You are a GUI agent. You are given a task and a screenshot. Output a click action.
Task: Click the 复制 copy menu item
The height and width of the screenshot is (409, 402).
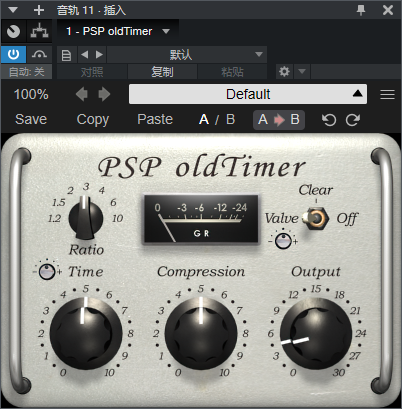click(162, 72)
